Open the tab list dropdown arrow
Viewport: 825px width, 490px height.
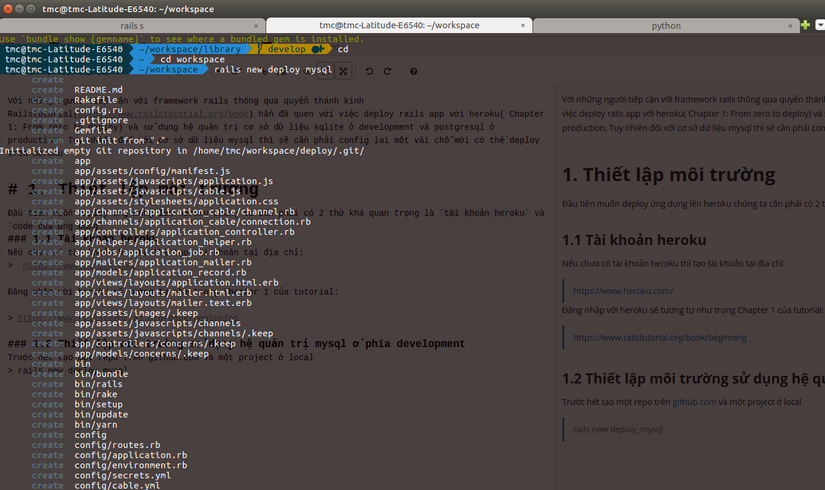point(820,25)
